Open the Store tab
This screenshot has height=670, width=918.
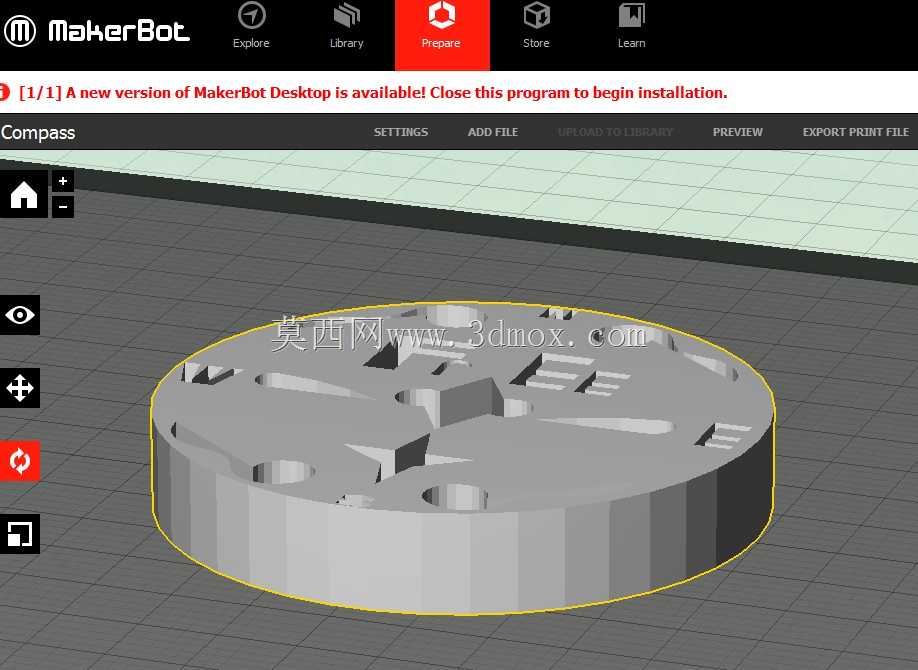pyautogui.click(x=536, y=26)
